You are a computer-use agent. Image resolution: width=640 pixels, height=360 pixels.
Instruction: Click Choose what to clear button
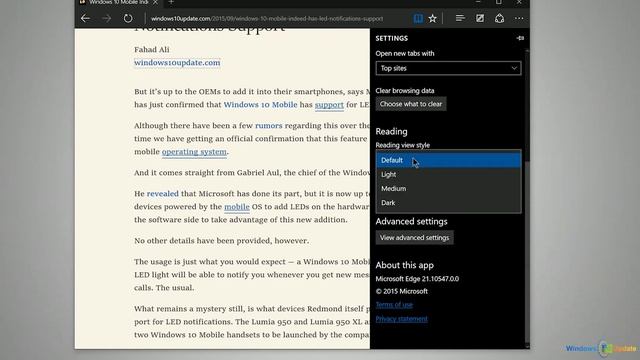pos(411,104)
